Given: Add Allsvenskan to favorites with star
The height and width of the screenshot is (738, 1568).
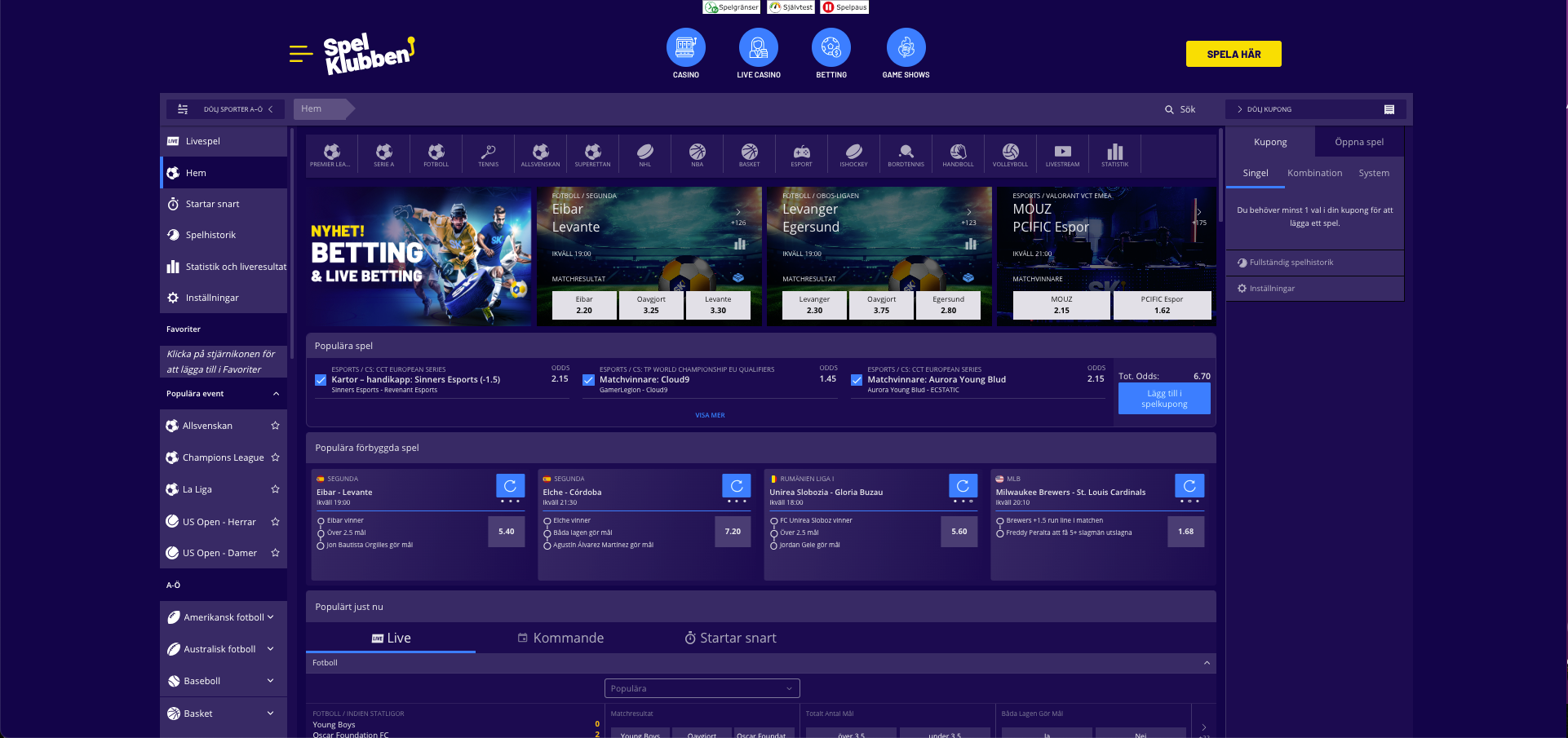Looking at the screenshot, I should point(275,426).
